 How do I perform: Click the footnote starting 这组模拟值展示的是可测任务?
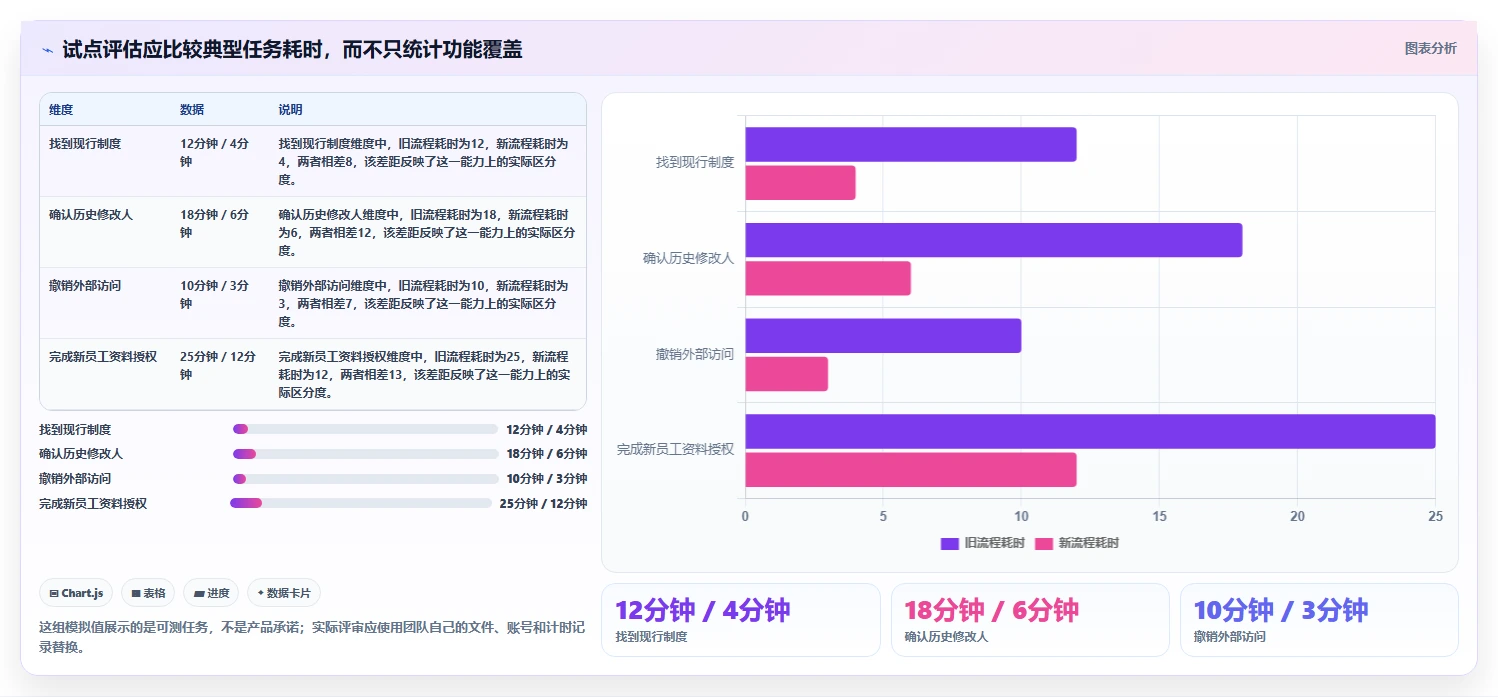coord(312,637)
